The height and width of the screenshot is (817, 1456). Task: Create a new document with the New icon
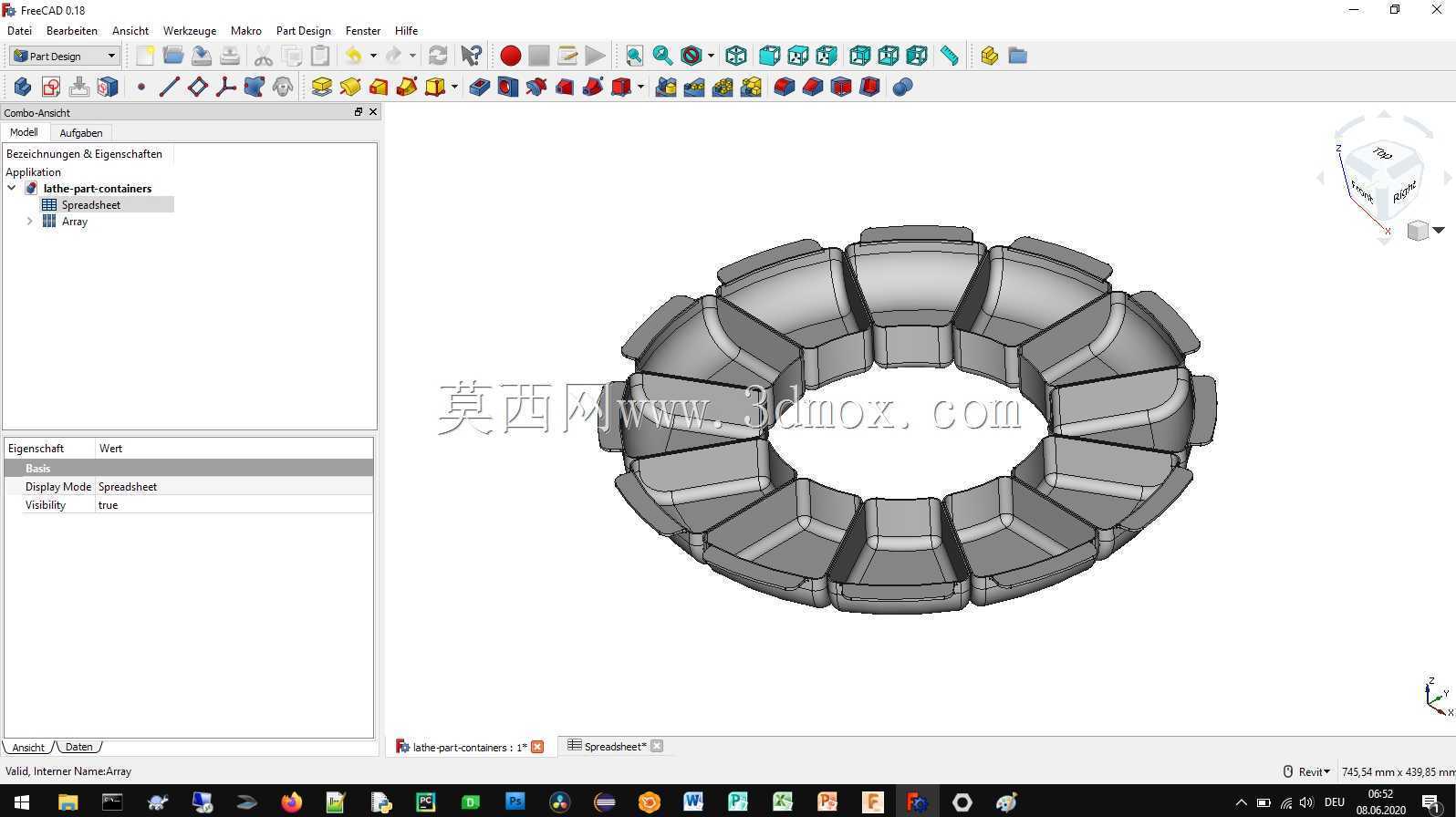pos(145,56)
